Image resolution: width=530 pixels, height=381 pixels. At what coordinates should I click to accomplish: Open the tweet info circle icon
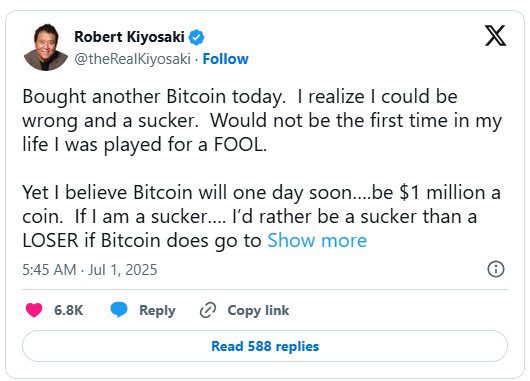click(496, 269)
